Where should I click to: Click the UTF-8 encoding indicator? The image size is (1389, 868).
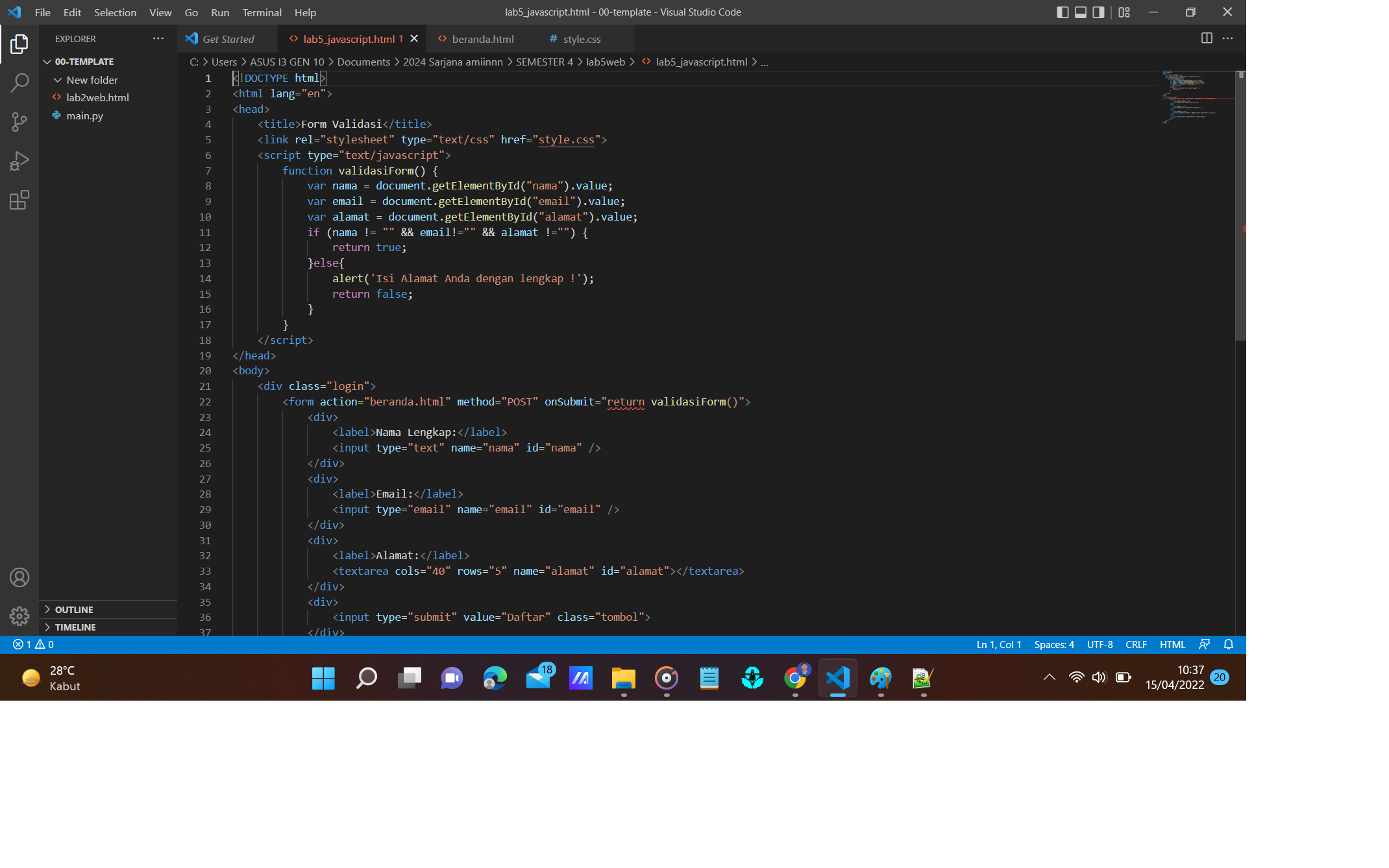click(1100, 644)
